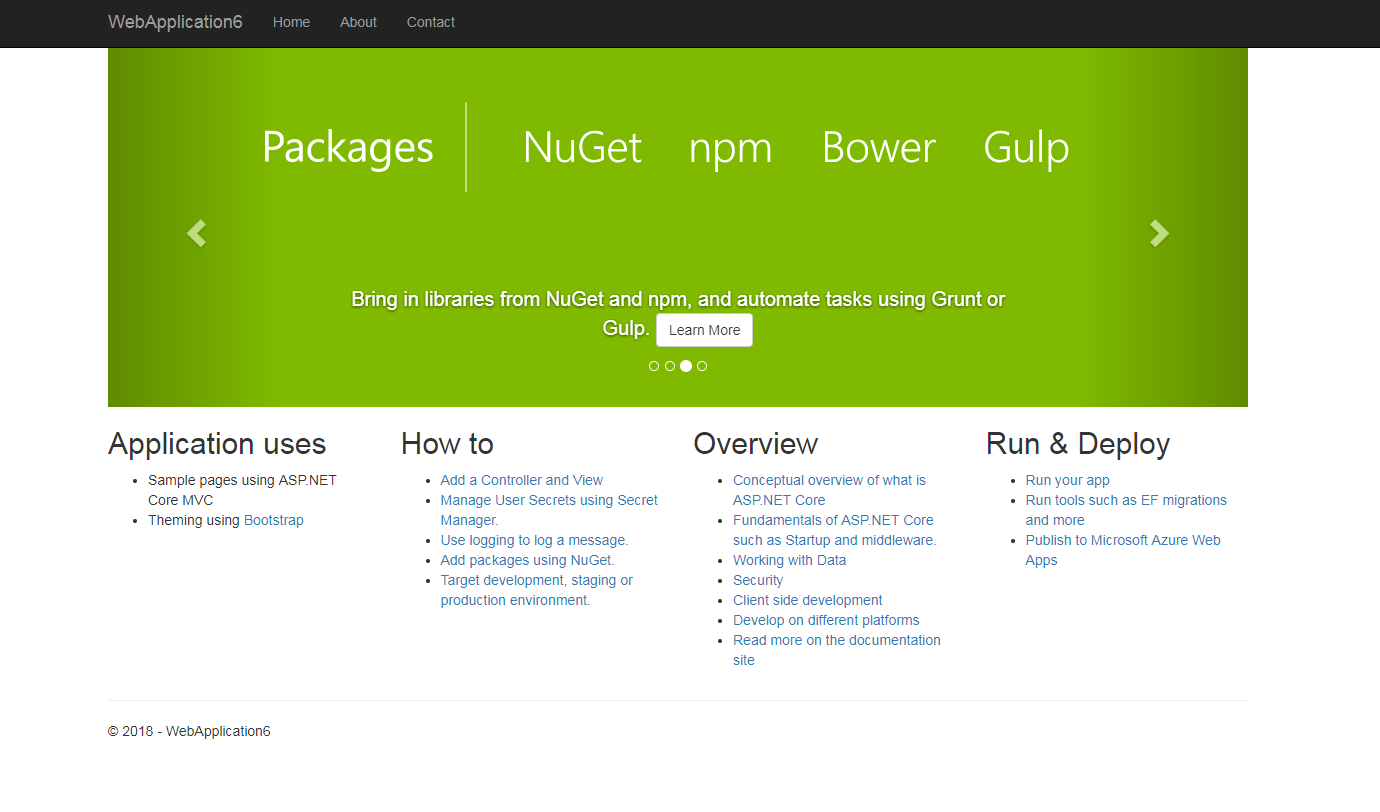
Task: Open the Home nav menu item
Action: point(291,22)
